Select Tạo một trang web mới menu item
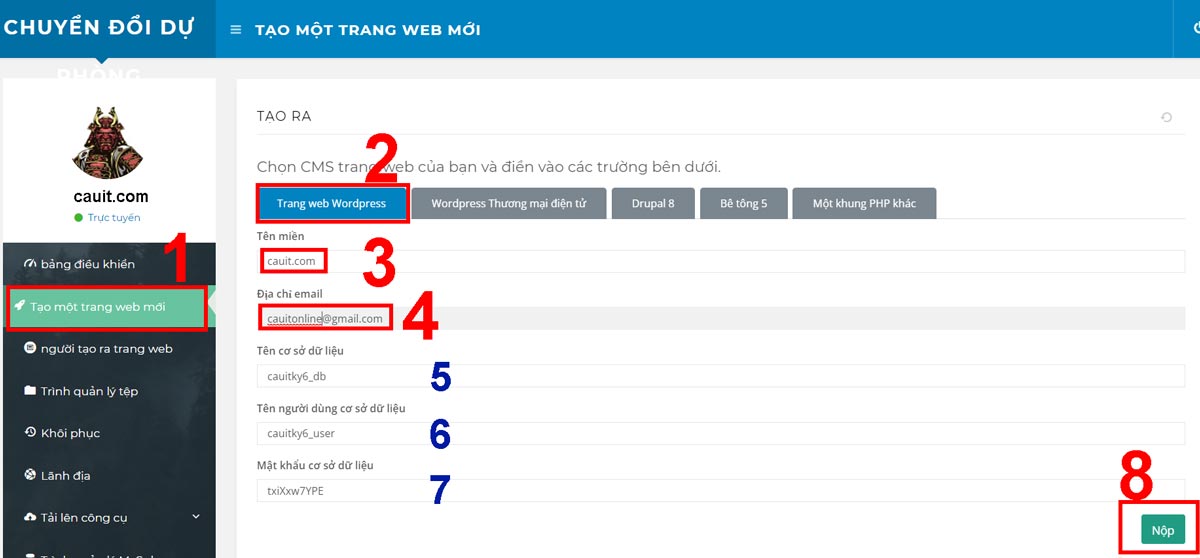1200x558 pixels. (108, 307)
